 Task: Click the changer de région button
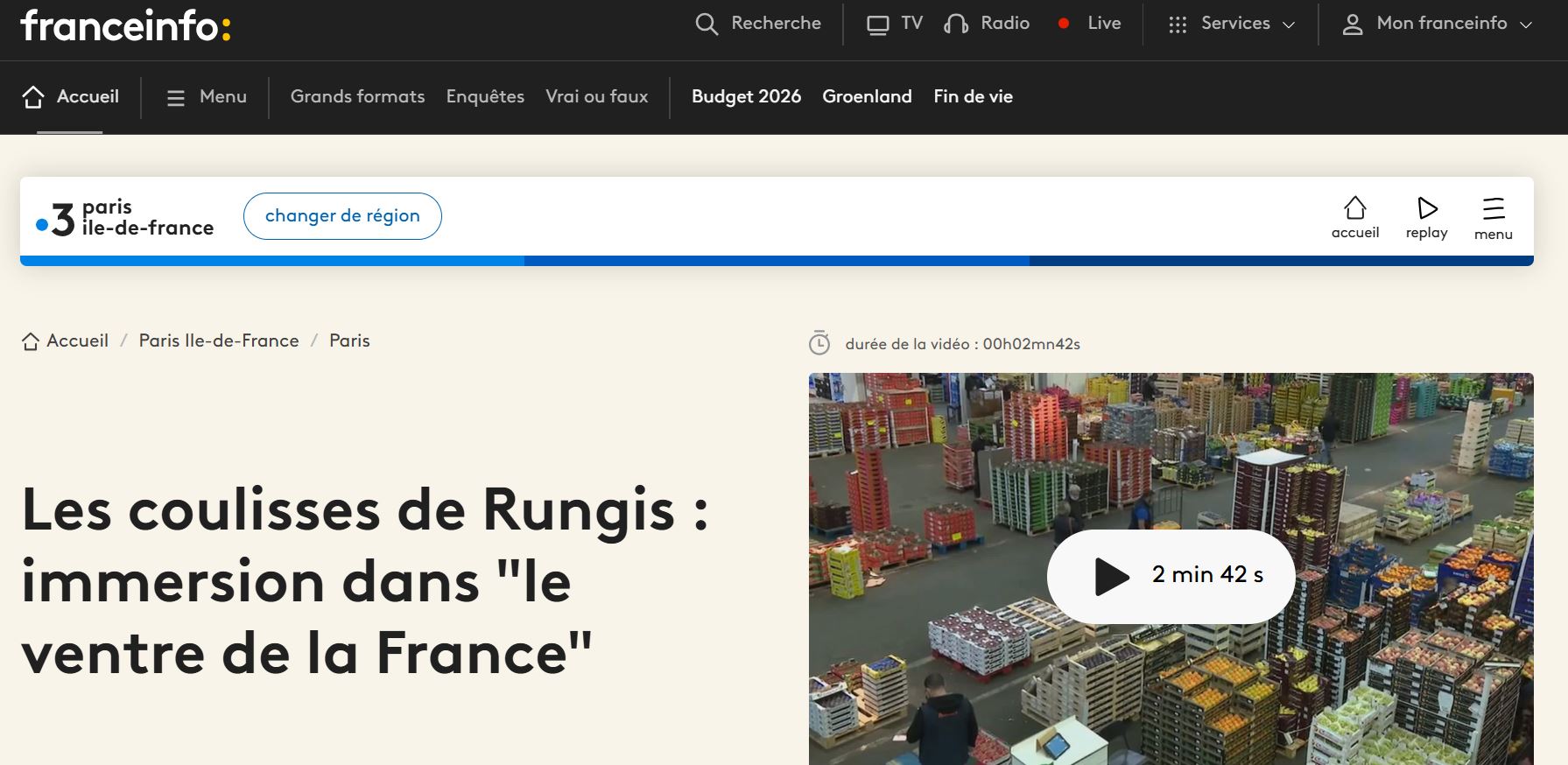[342, 216]
